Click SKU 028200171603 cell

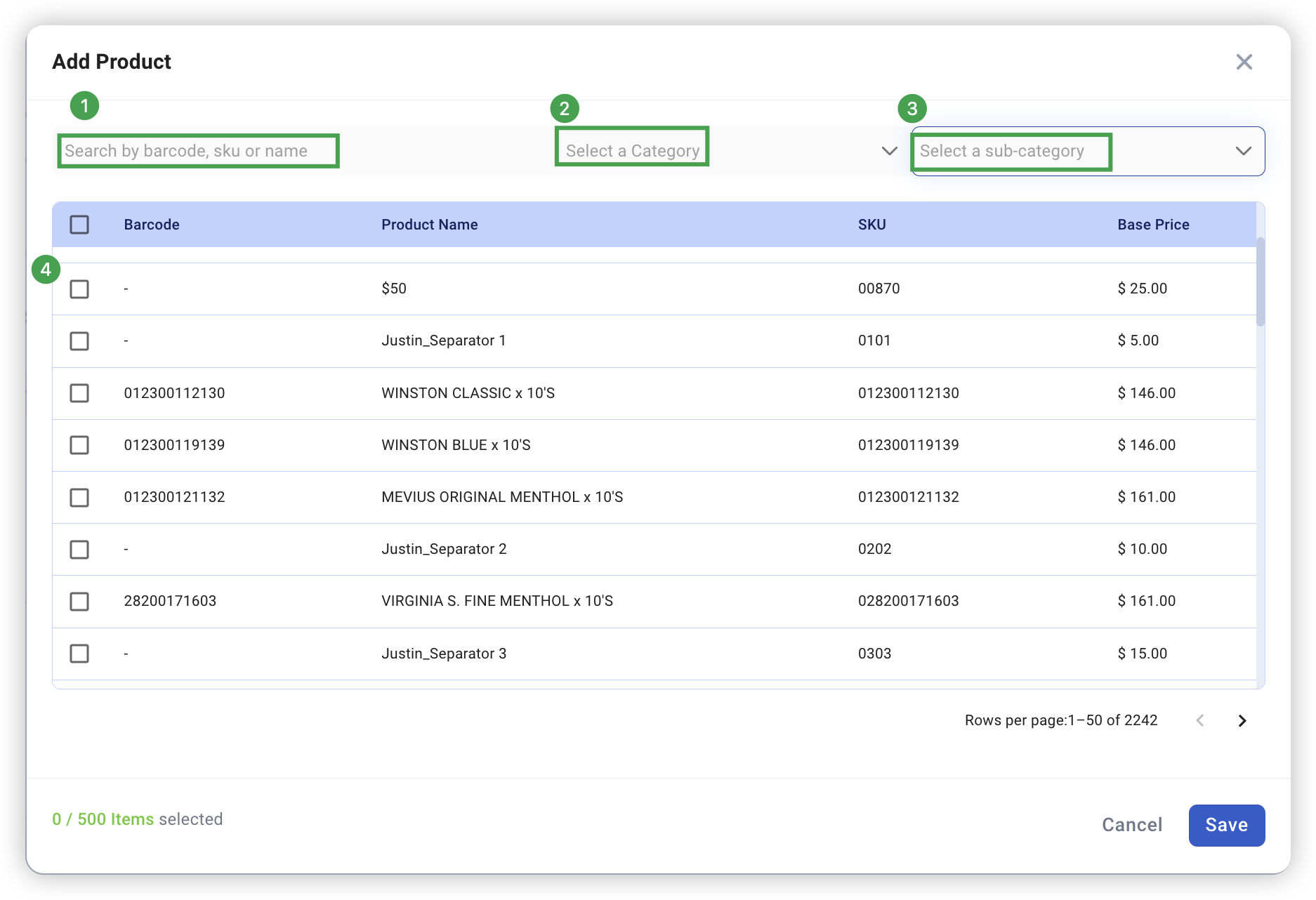tap(908, 601)
